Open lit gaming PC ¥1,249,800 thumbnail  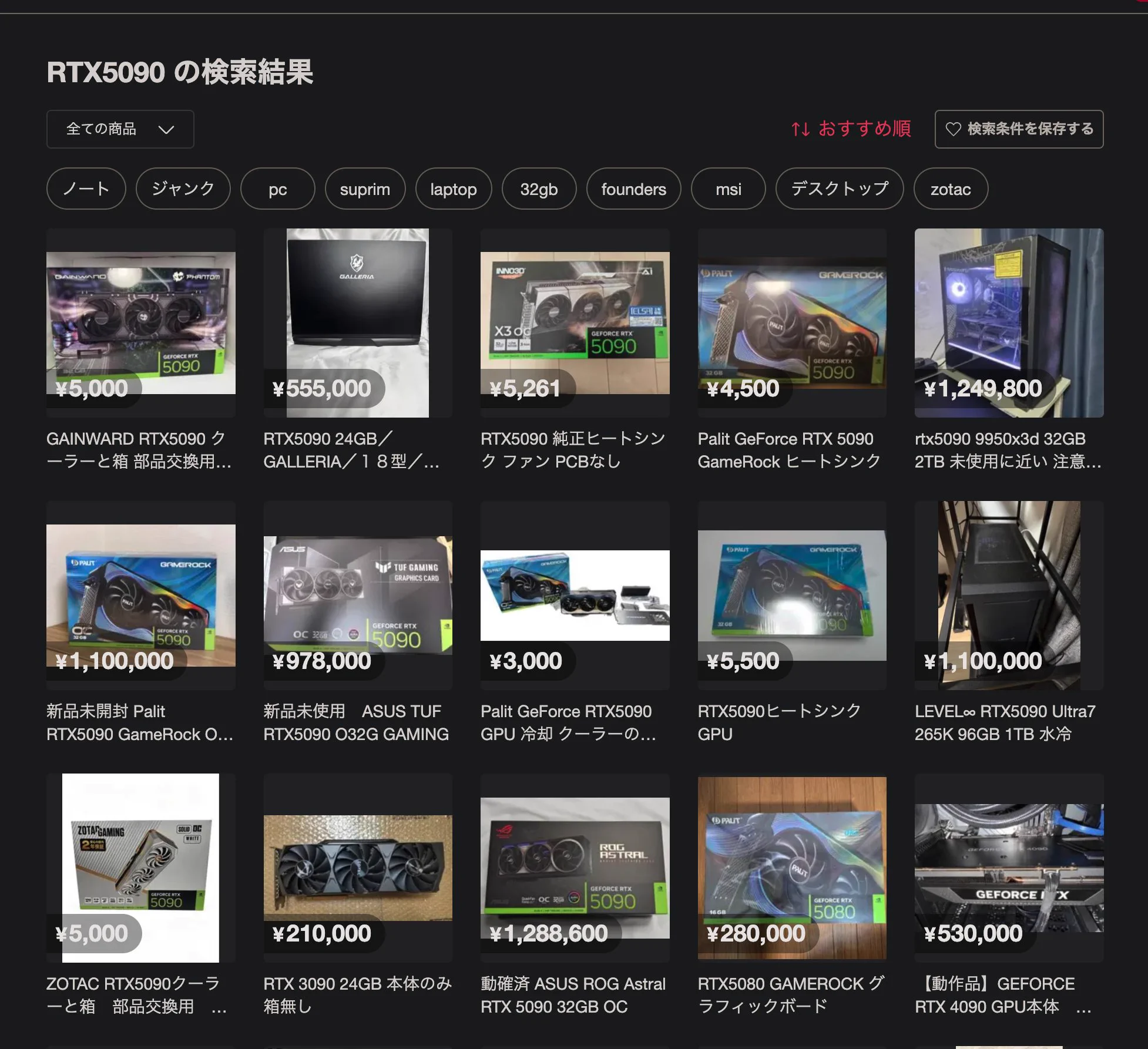click(x=1009, y=323)
